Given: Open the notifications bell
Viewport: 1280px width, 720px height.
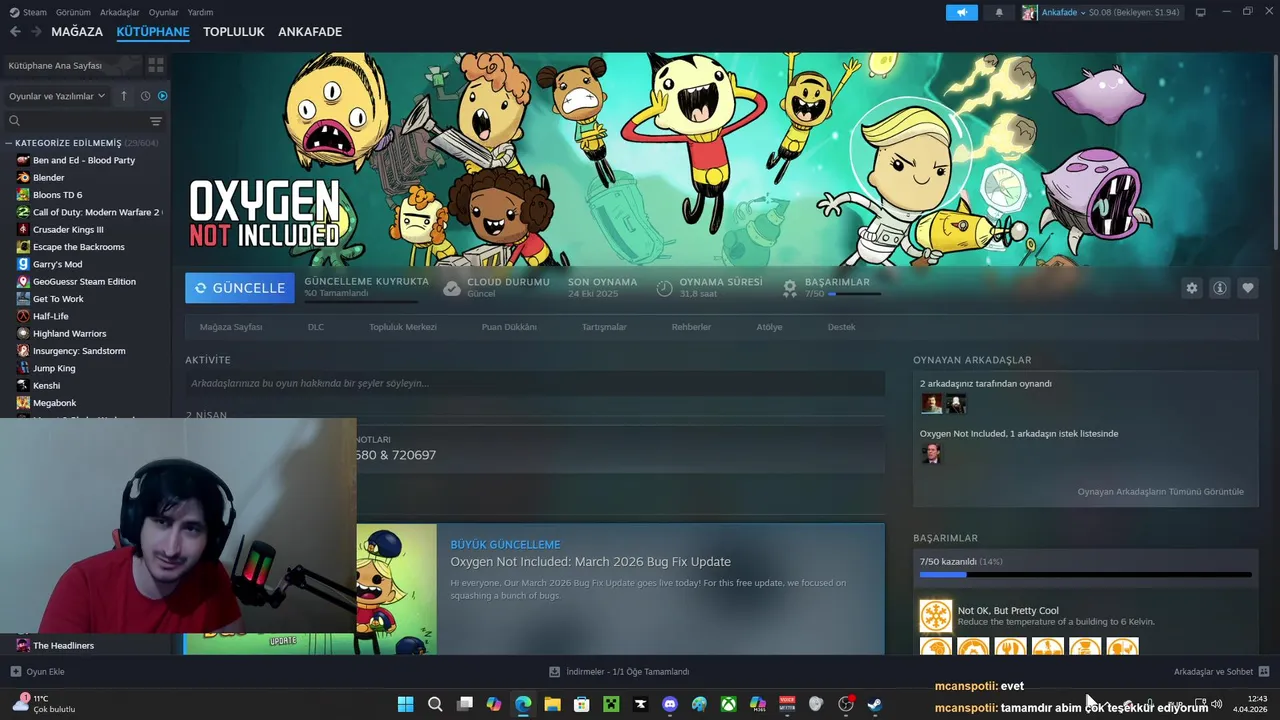Looking at the screenshot, I should pyautogui.click(x=999, y=12).
